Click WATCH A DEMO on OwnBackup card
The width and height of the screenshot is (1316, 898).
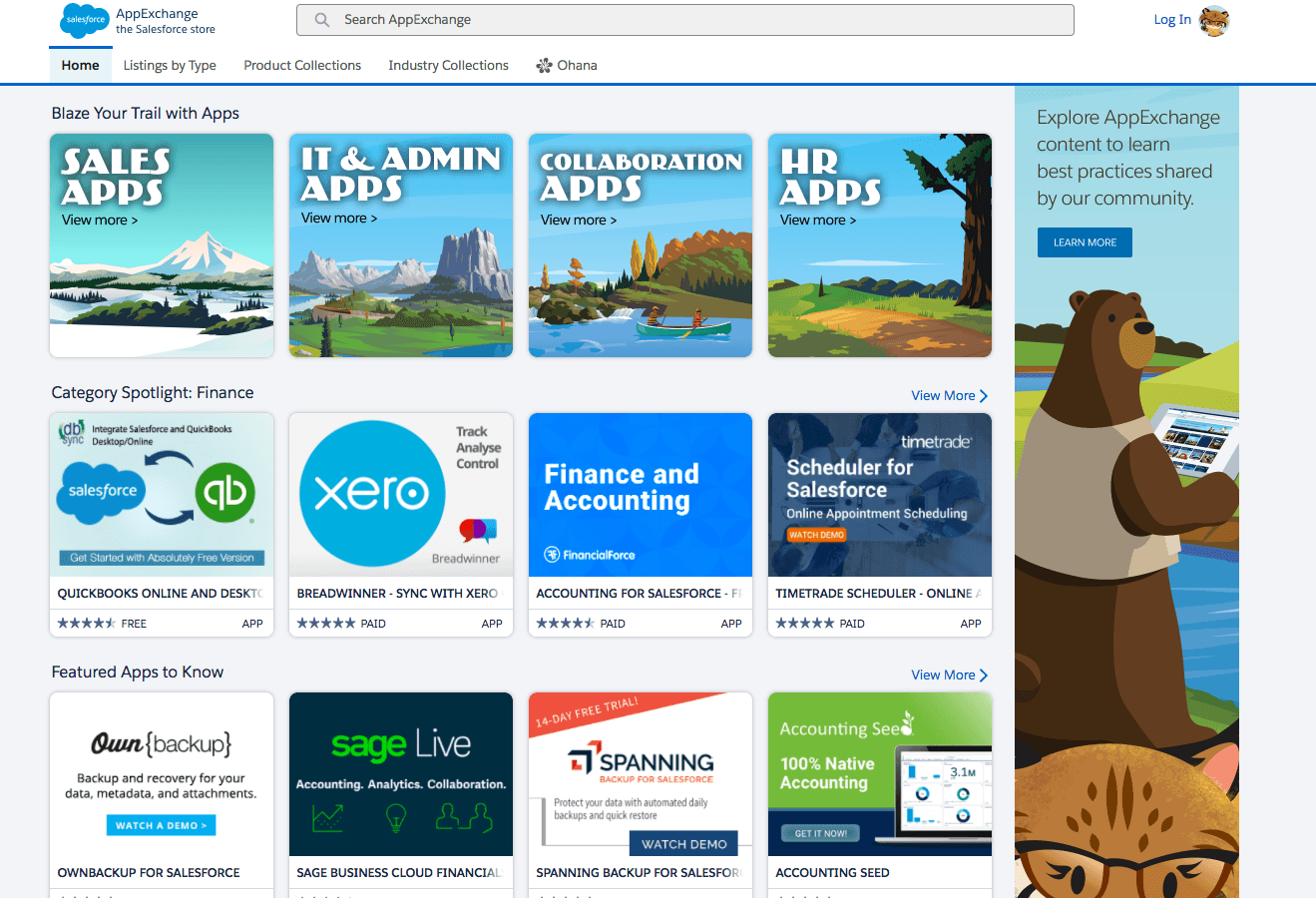[x=161, y=825]
